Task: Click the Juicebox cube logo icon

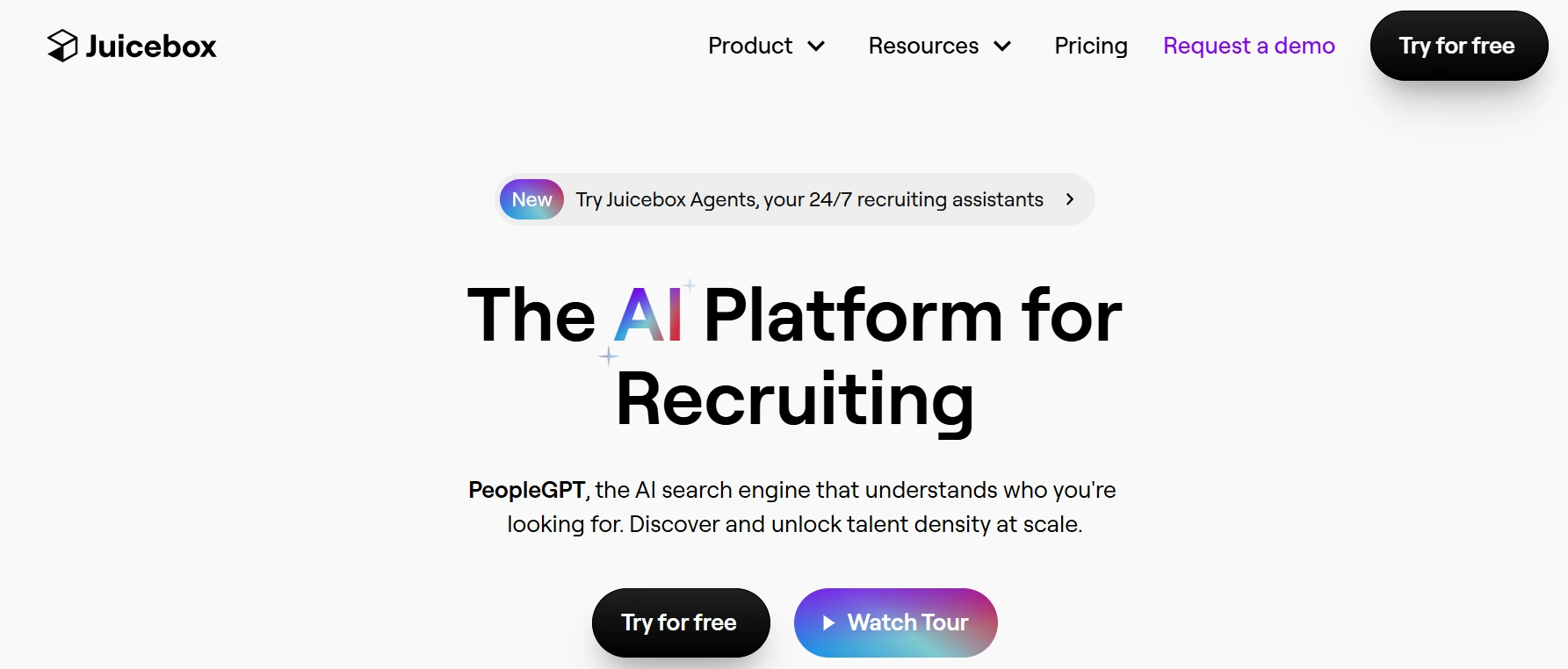Action: point(62,46)
